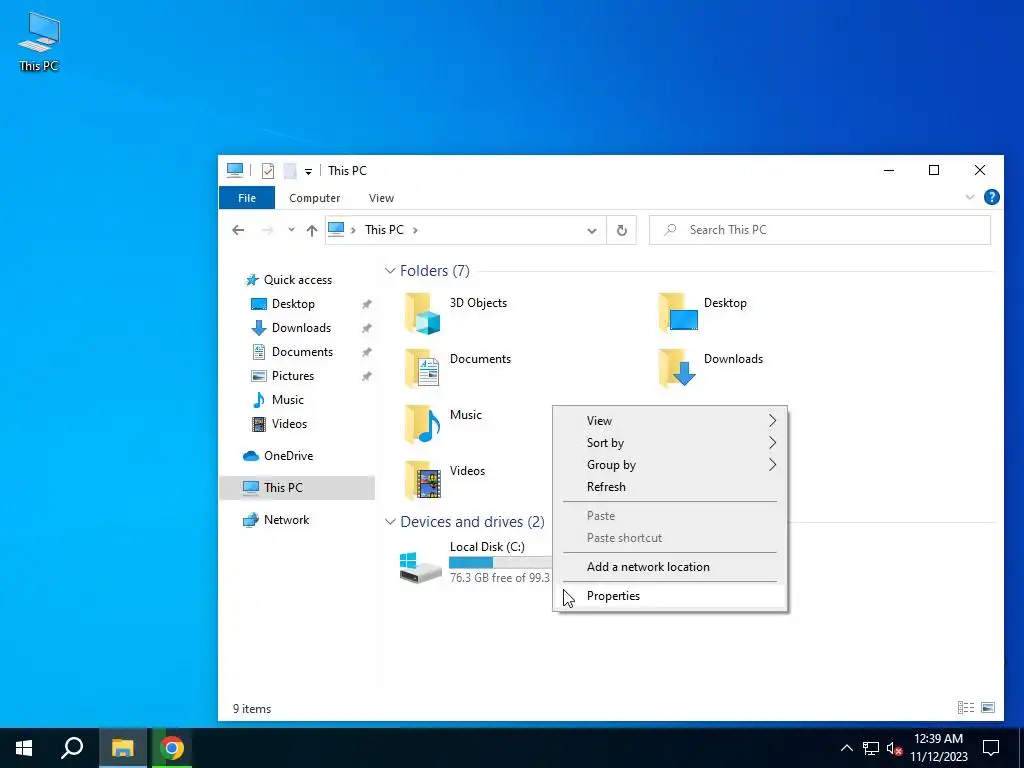Viewport: 1024px width, 768px height.
Task: Expand the ribbon with the chevron
Action: tap(970, 197)
